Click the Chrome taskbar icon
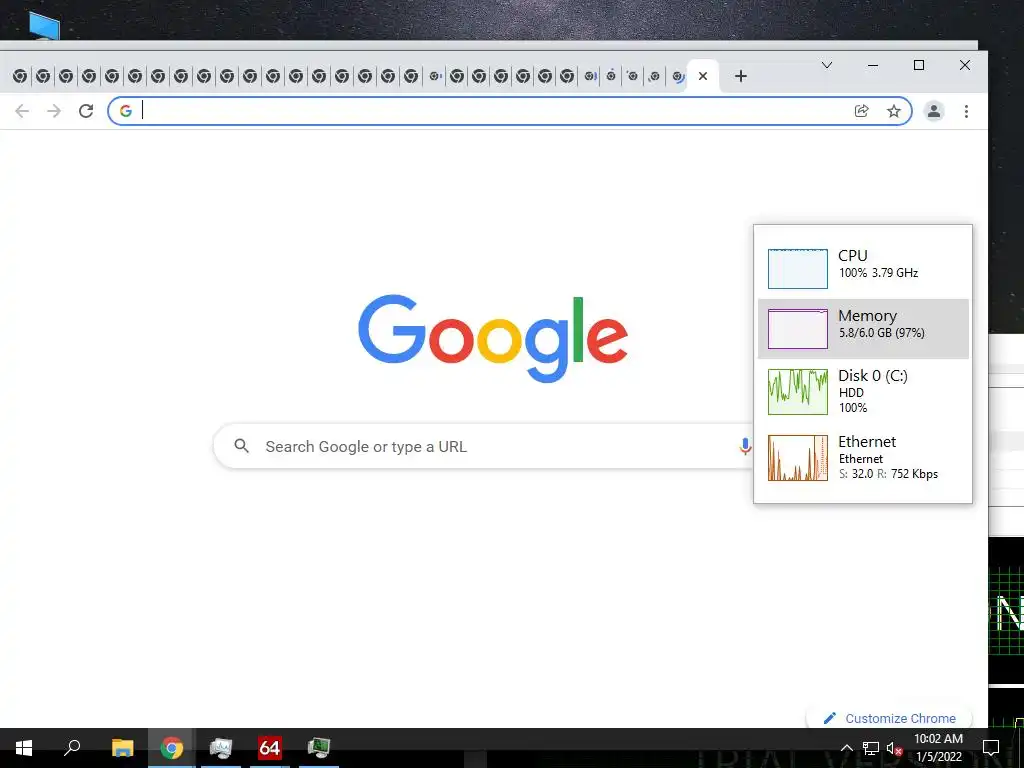This screenshot has width=1024, height=768. (172, 748)
